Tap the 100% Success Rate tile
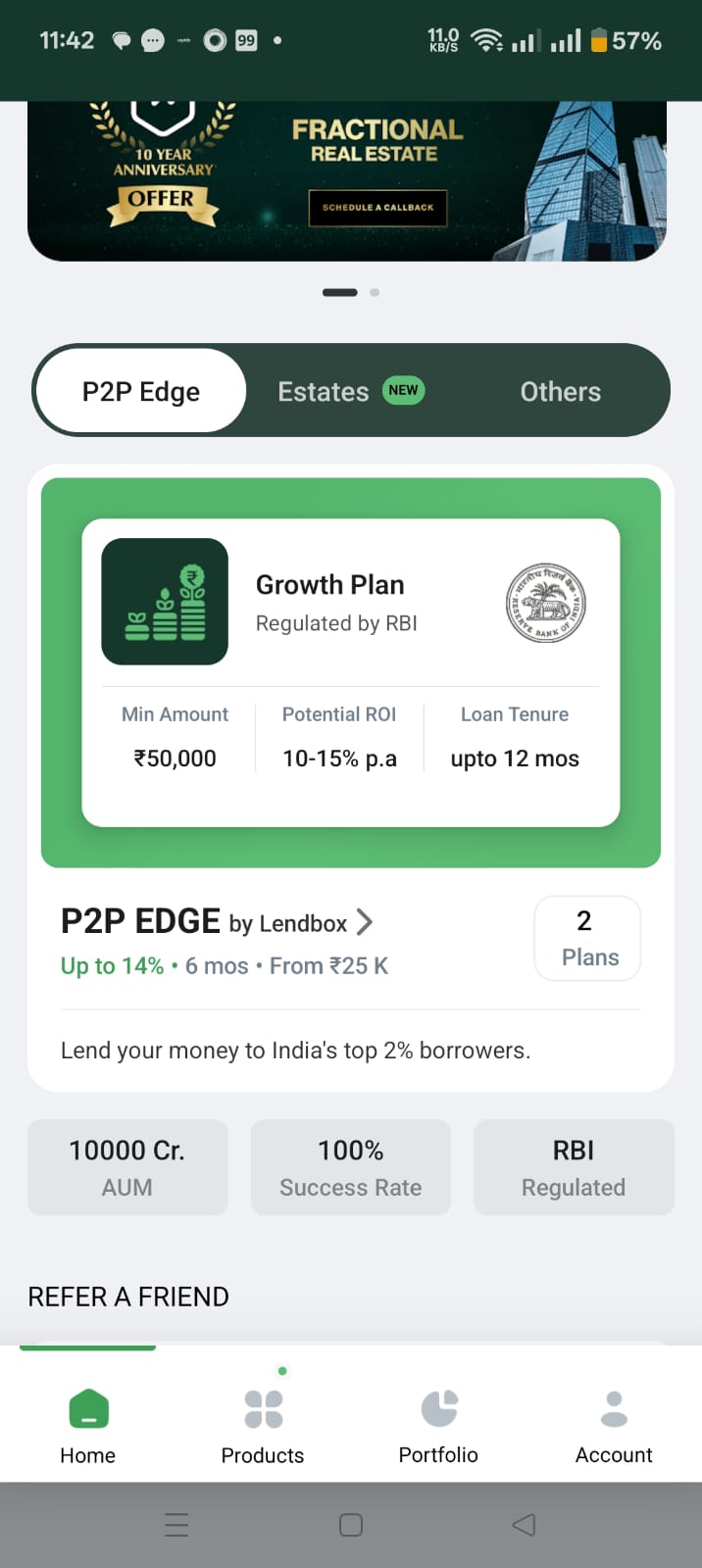This screenshot has height=1568, width=702. [x=351, y=1167]
